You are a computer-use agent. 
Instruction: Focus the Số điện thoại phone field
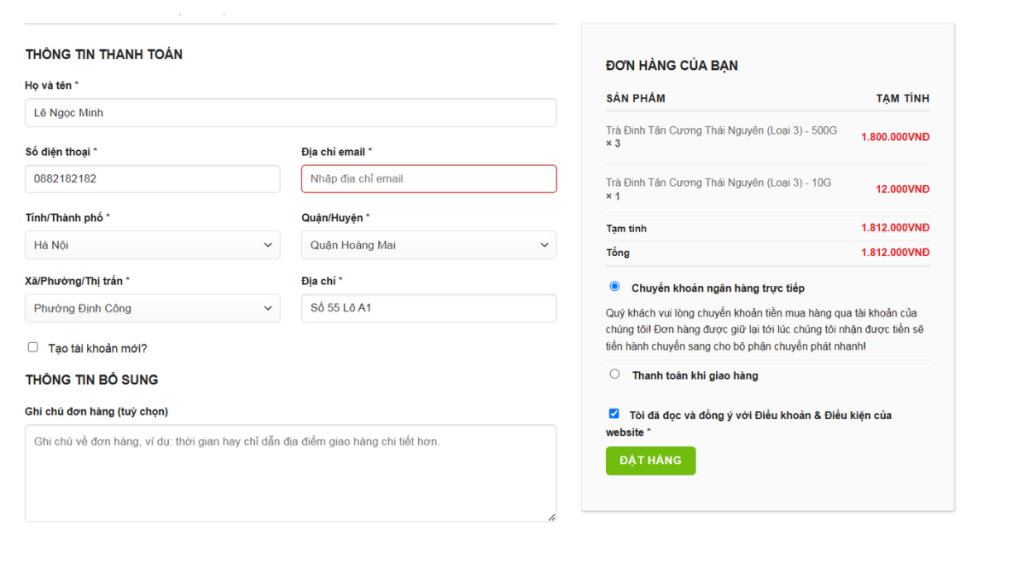[153, 179]
